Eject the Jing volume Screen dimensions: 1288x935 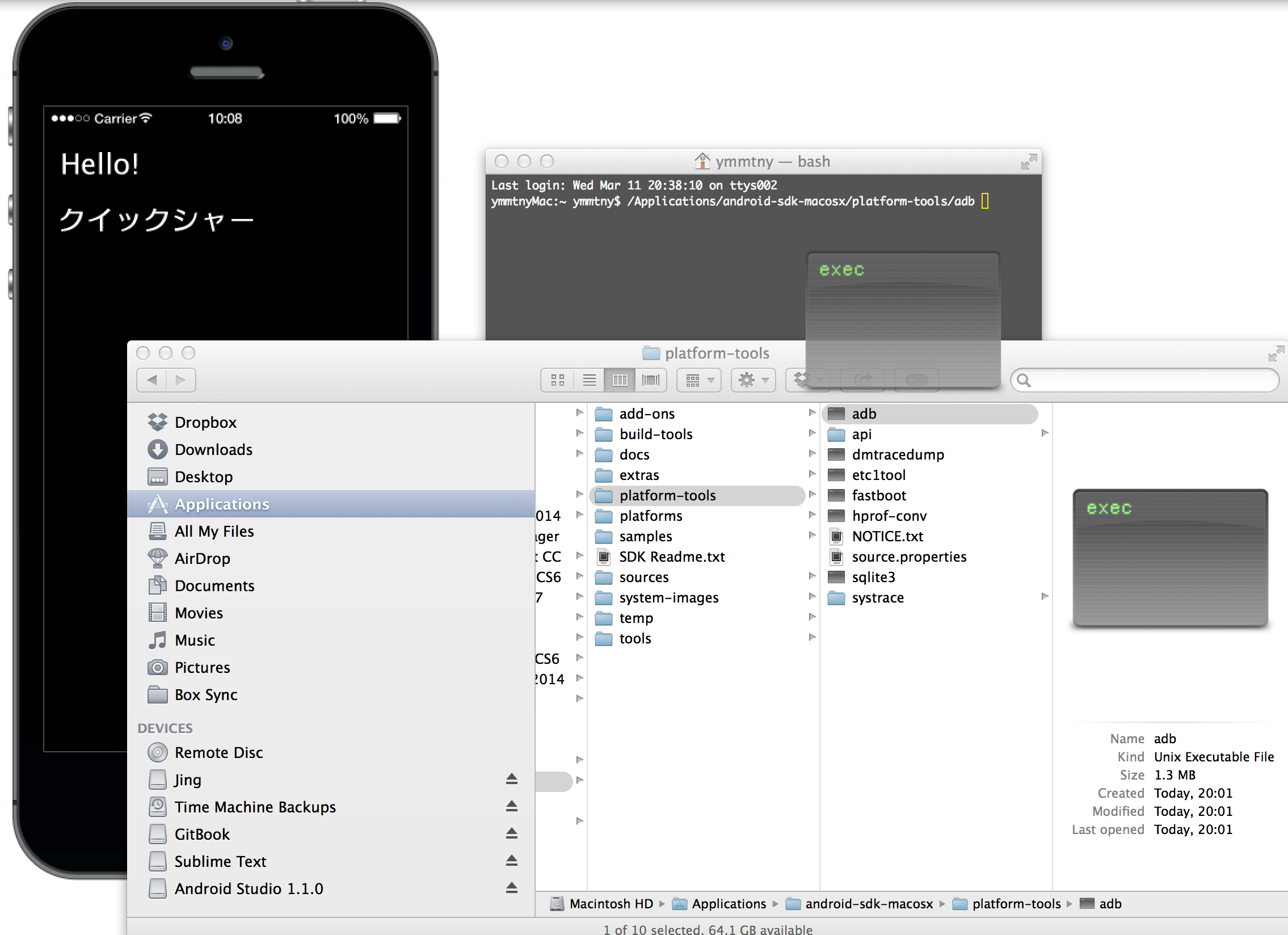512,779
